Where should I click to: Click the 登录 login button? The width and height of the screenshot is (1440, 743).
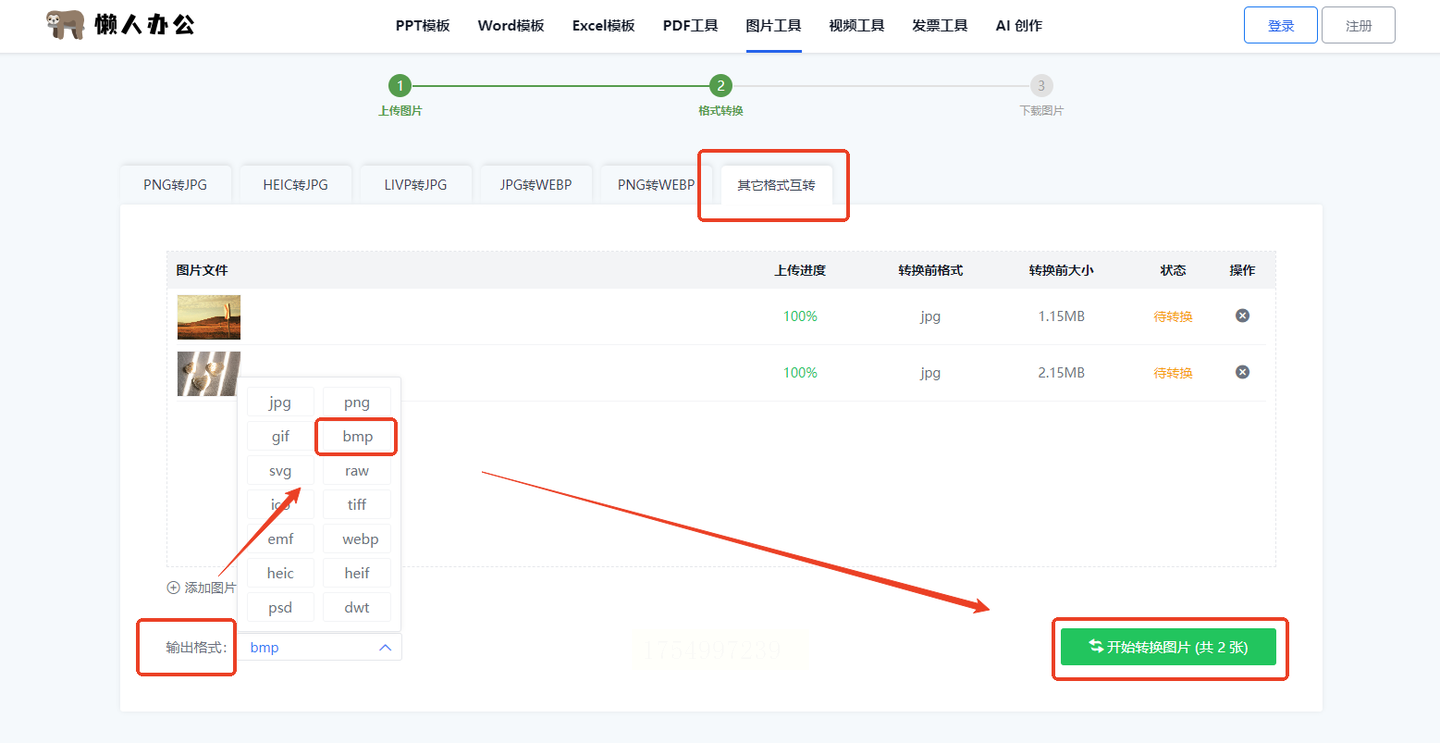pos(1281,26)
